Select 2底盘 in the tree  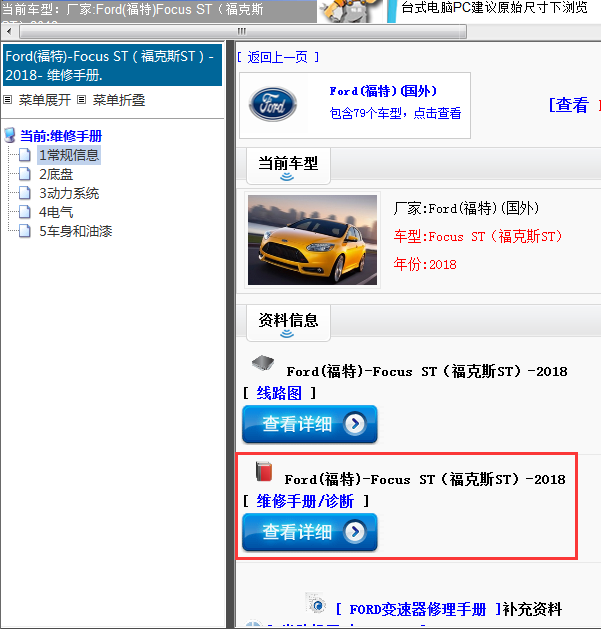(x=56, y=174)
